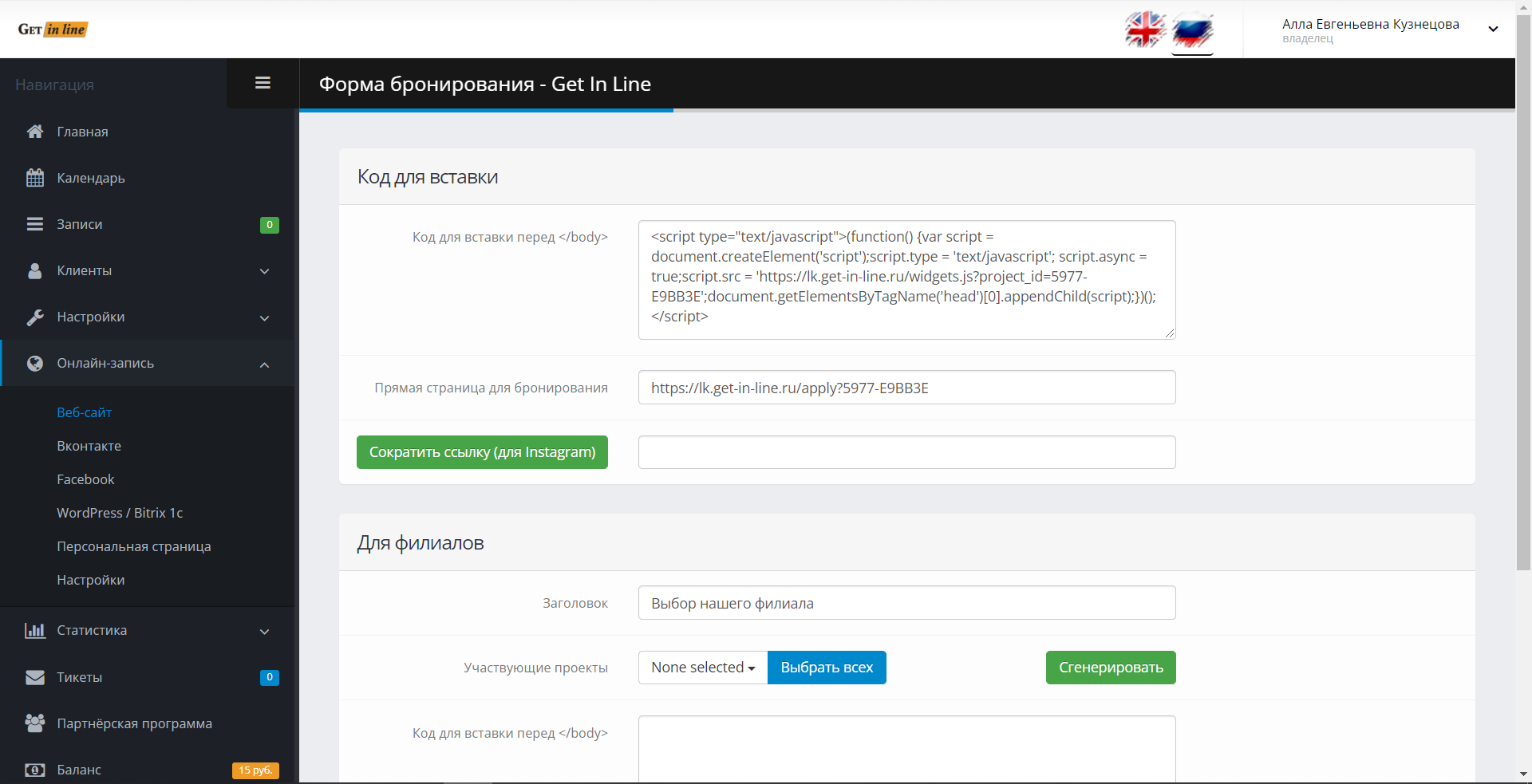Select the Вконтакте submenu item

pos(89,446)
